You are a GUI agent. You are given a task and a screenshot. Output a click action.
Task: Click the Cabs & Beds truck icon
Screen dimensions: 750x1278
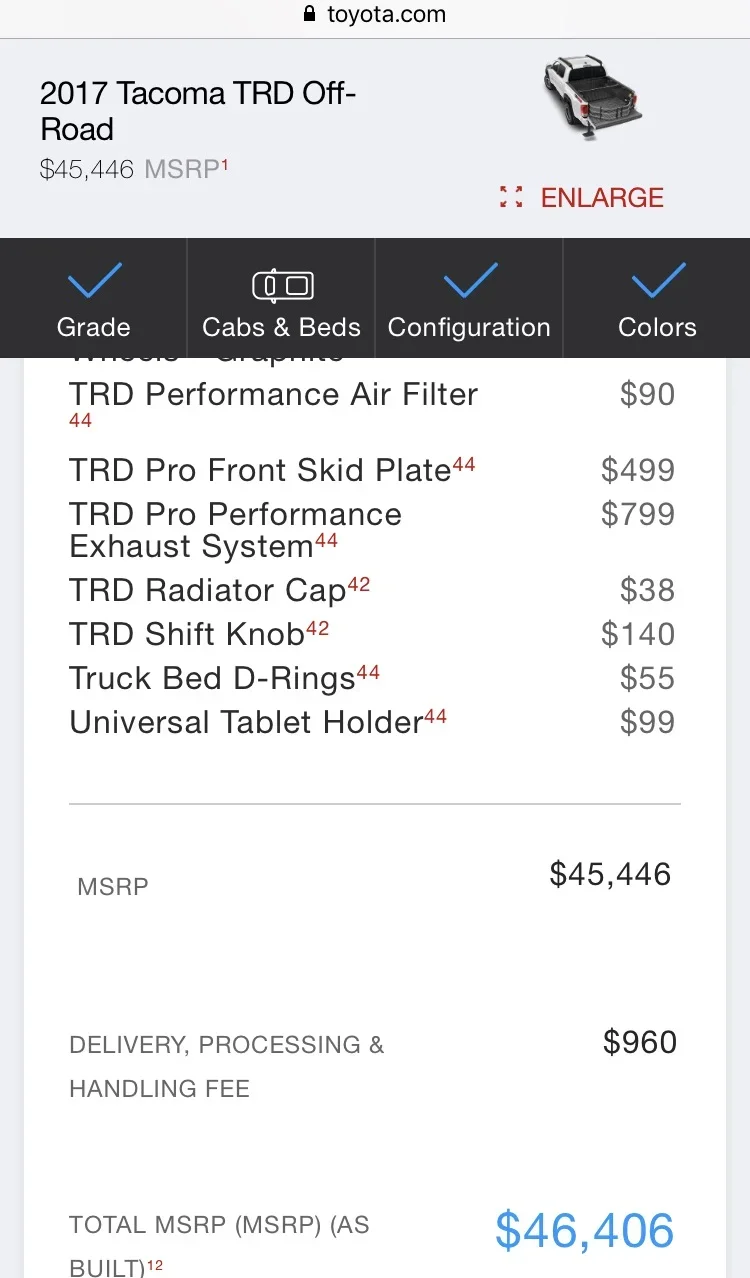(282, 286)
